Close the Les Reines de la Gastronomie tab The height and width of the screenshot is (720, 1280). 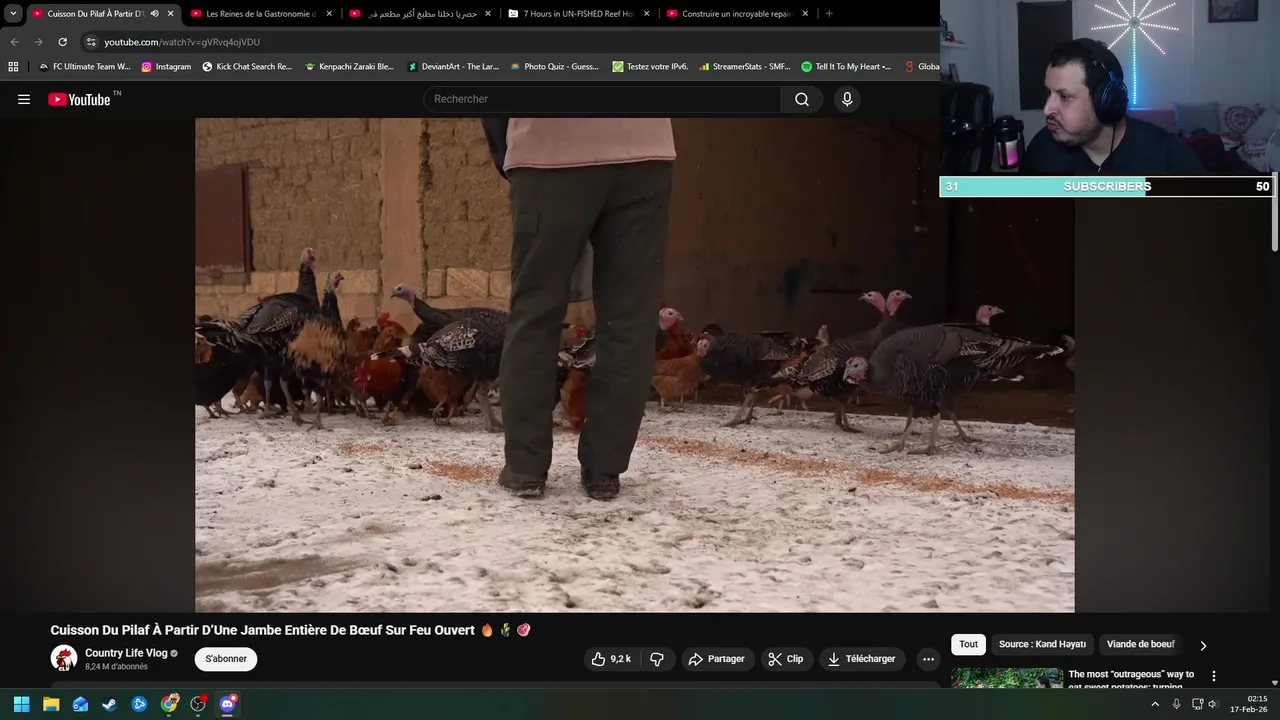(329, 14)
